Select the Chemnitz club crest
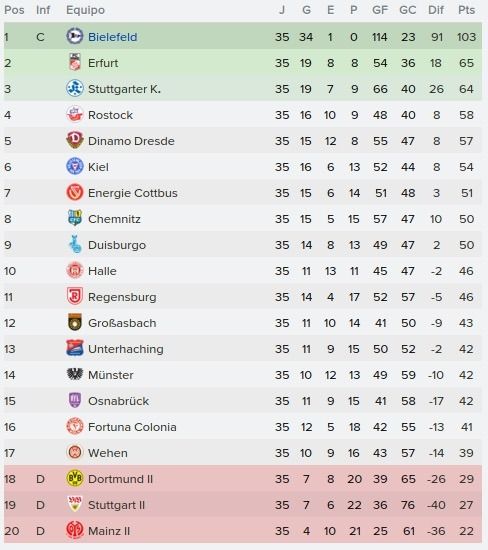 [x=74, y=218]
